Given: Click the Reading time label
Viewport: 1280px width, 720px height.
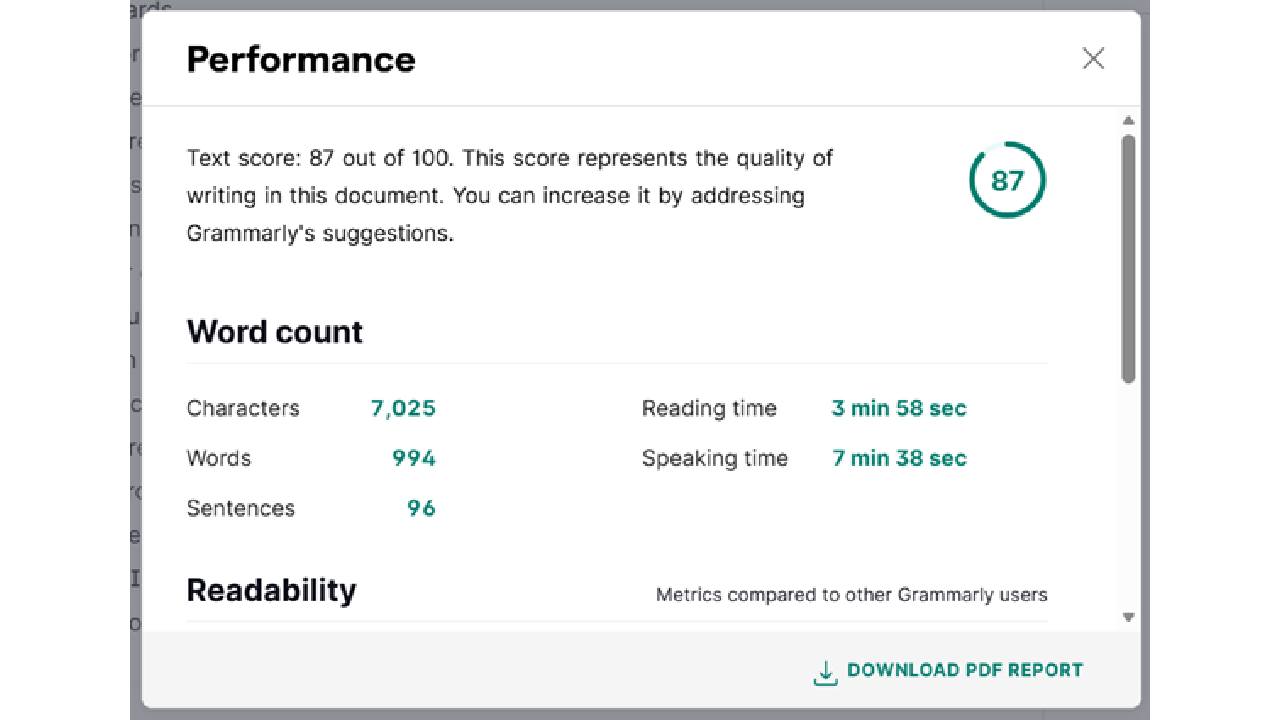Looking at the screenshot, I should [x=709, y=408].
